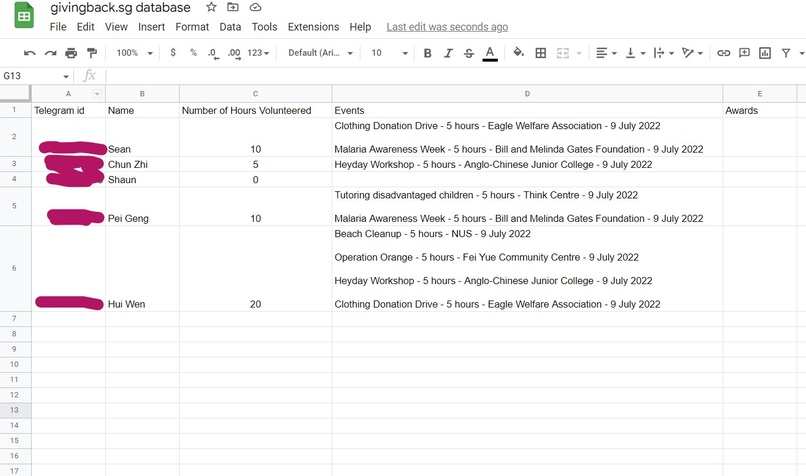Select the Paint format roller icon
The width and height of the screenshot is (806, 476).
coord(92,53)
